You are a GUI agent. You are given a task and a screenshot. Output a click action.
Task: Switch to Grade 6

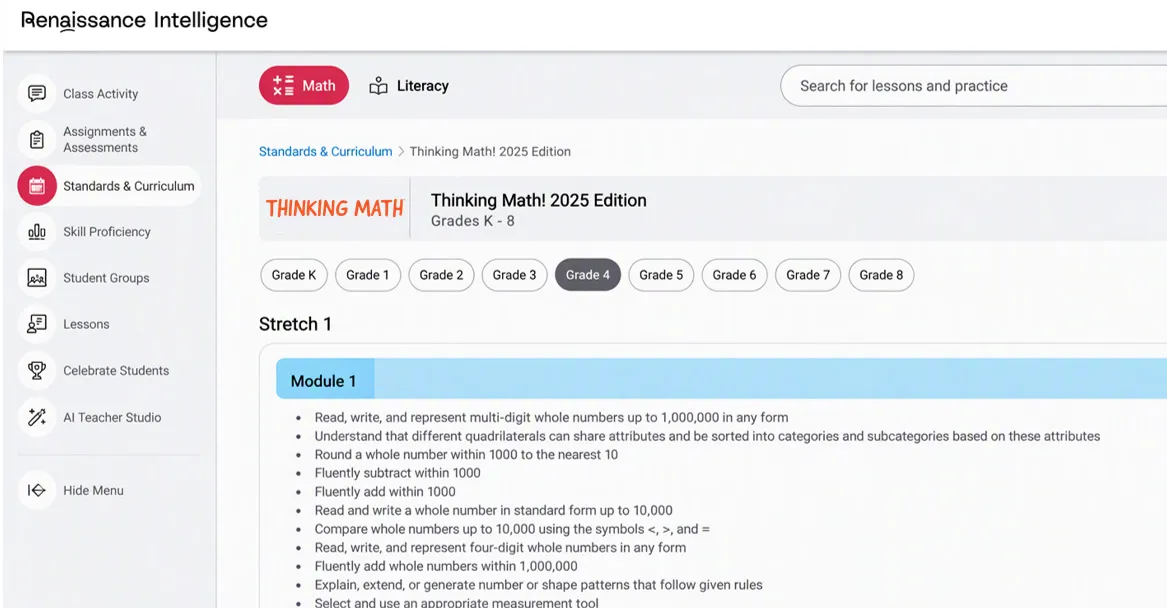pyautogui.click(x=735, y=275)
